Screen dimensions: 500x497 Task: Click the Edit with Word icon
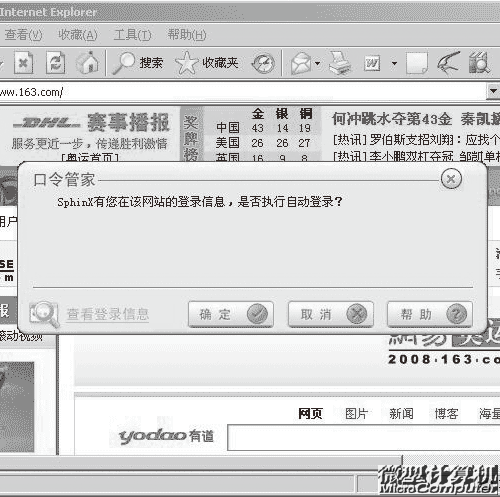tap(372, 63)
